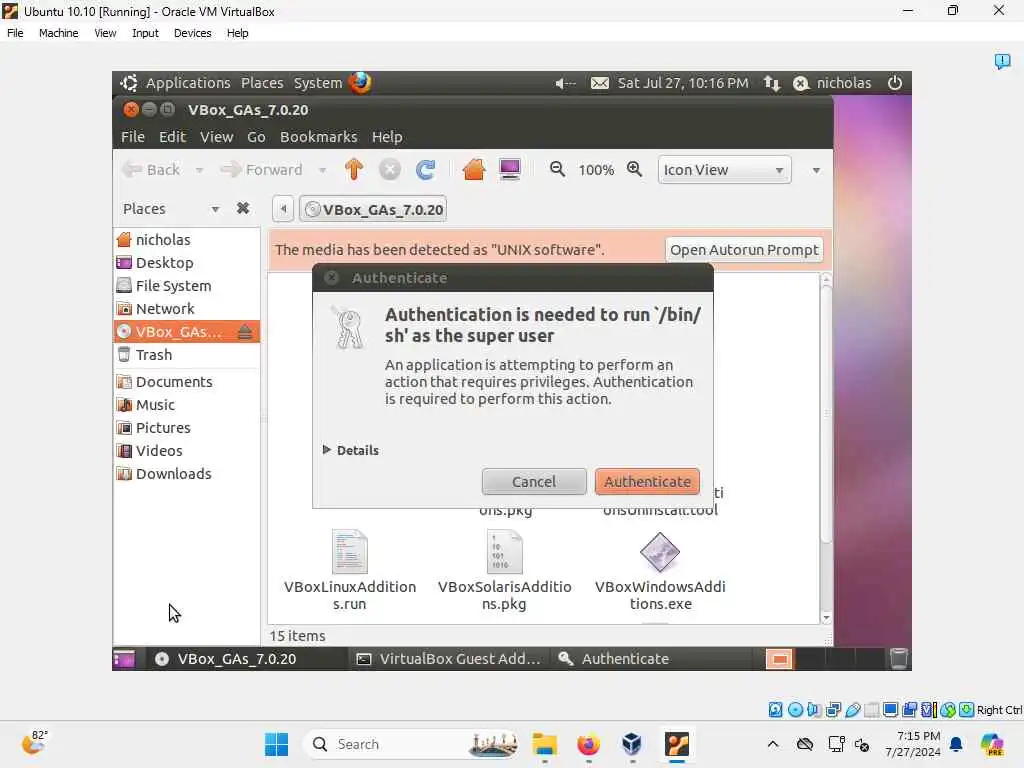Open the network connections indicator
1024x768 pixels.
pos(772,83)
